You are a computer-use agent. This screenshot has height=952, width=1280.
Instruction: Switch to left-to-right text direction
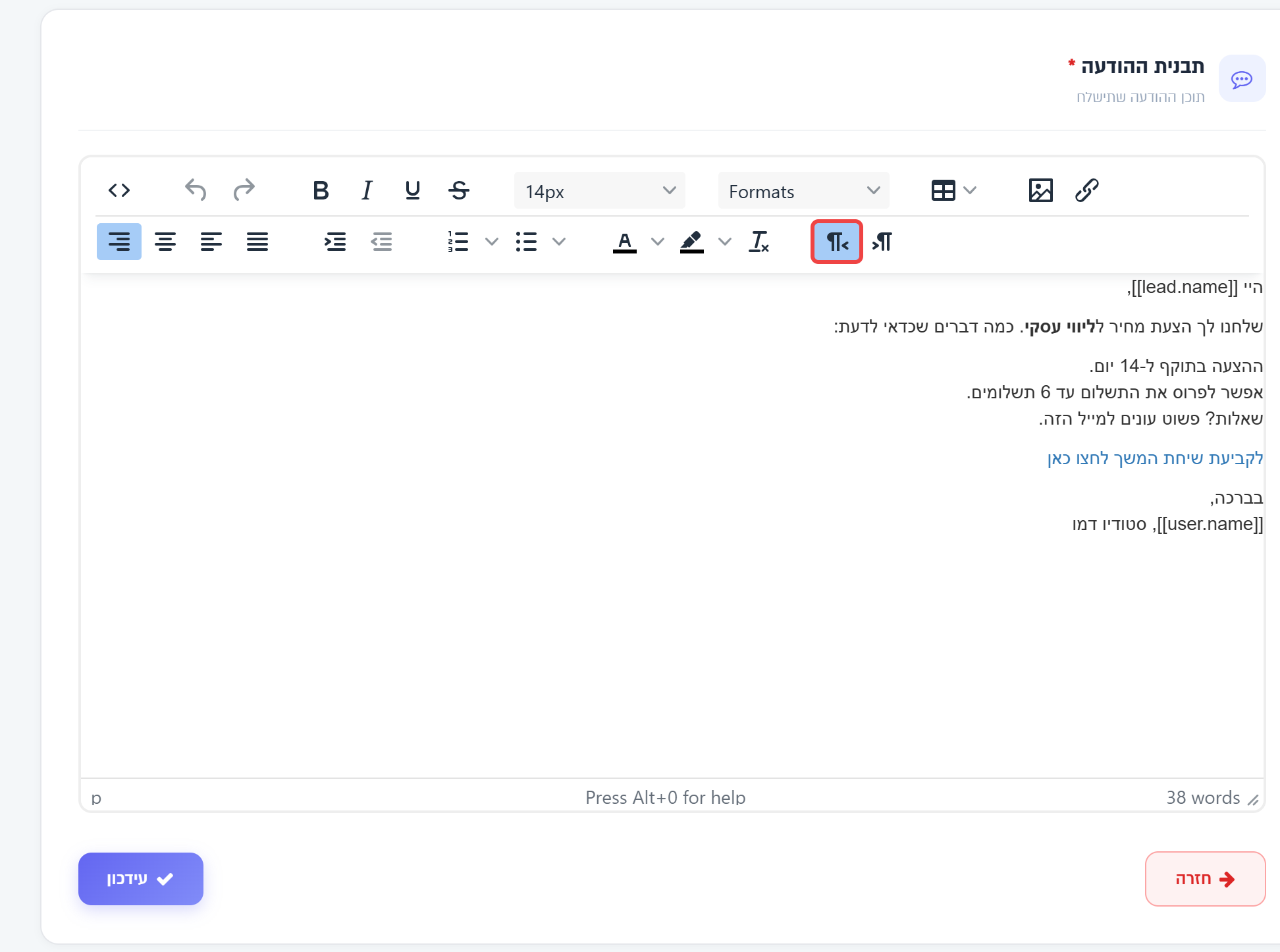tap(883, 242)
